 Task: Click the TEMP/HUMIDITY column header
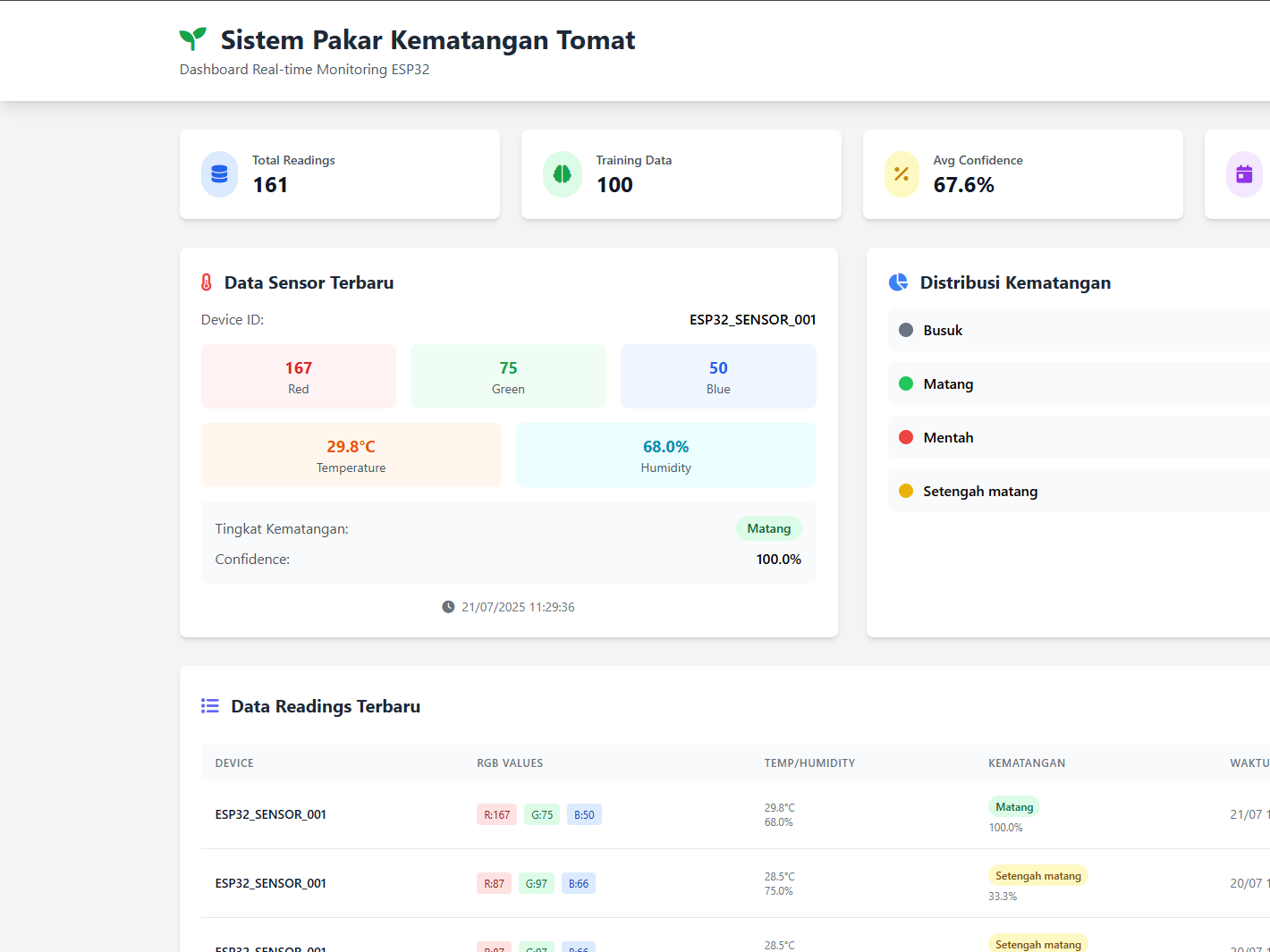coord(809,763)
